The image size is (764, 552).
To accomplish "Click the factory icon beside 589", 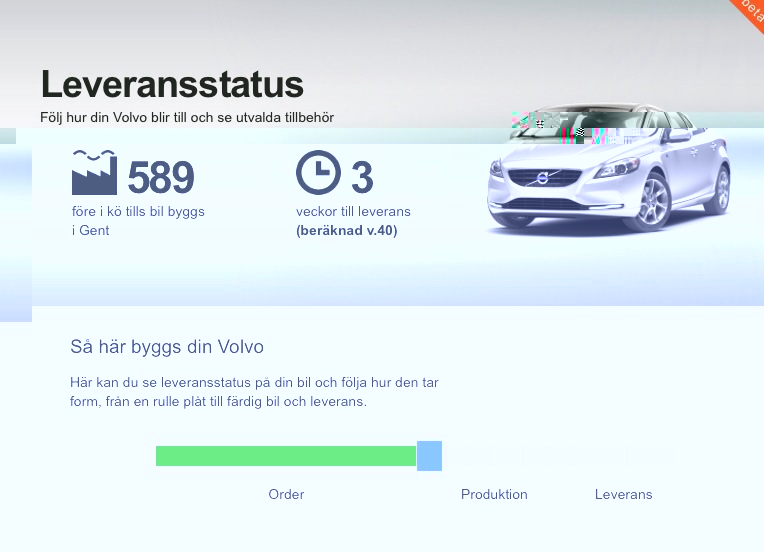I will (94, 173).
